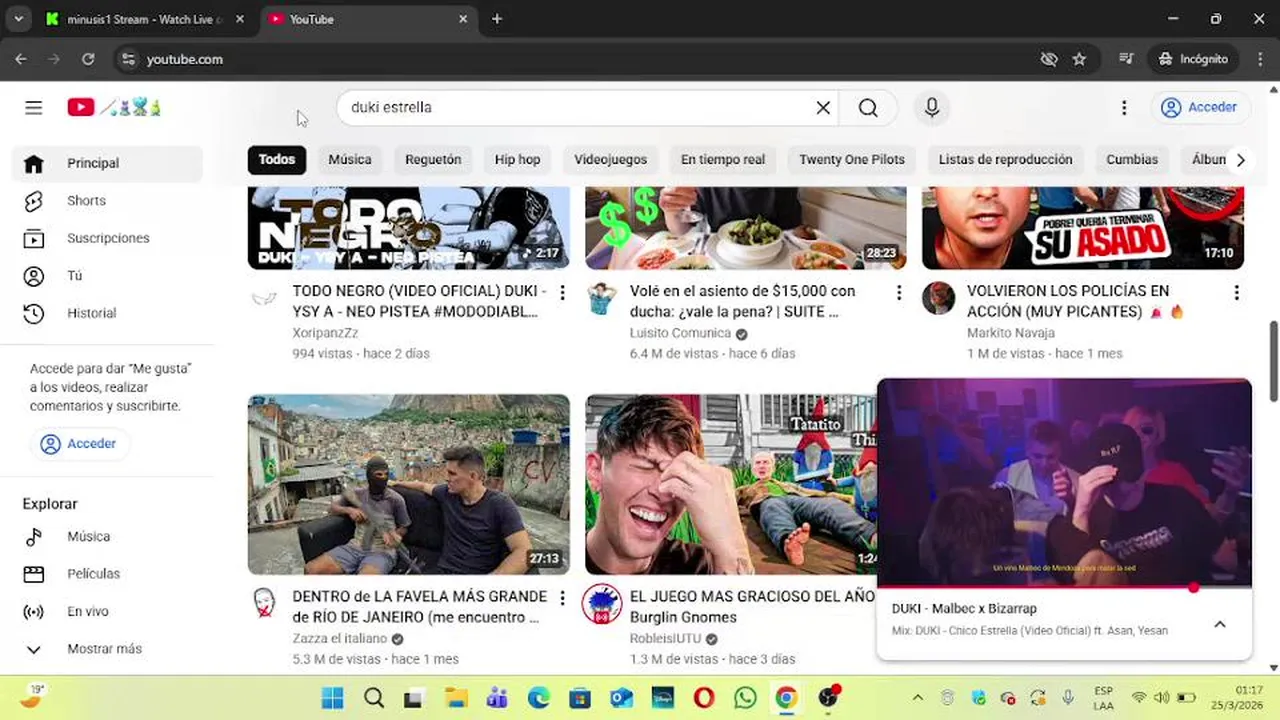The image size is (1280, 720).
Task: Open Suscripciones in the sidebar
Action: 107,238
